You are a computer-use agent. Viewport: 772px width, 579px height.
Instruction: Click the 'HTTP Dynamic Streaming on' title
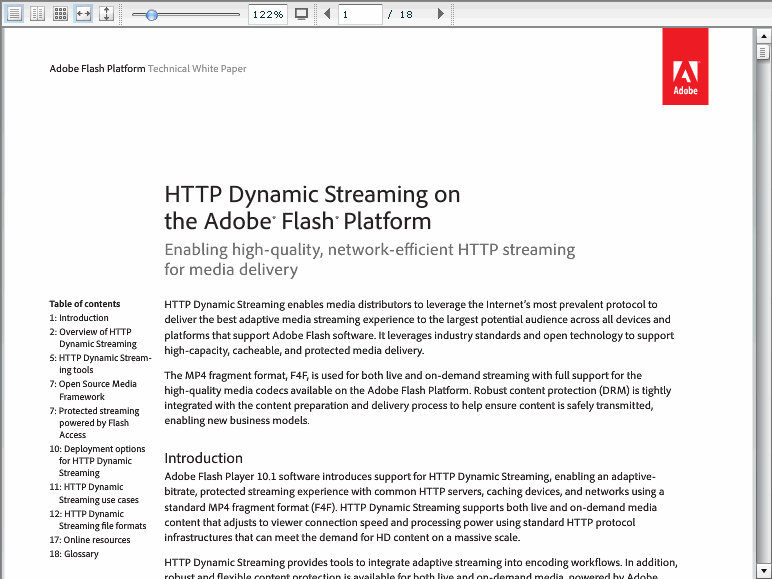[x=312, y=194]
